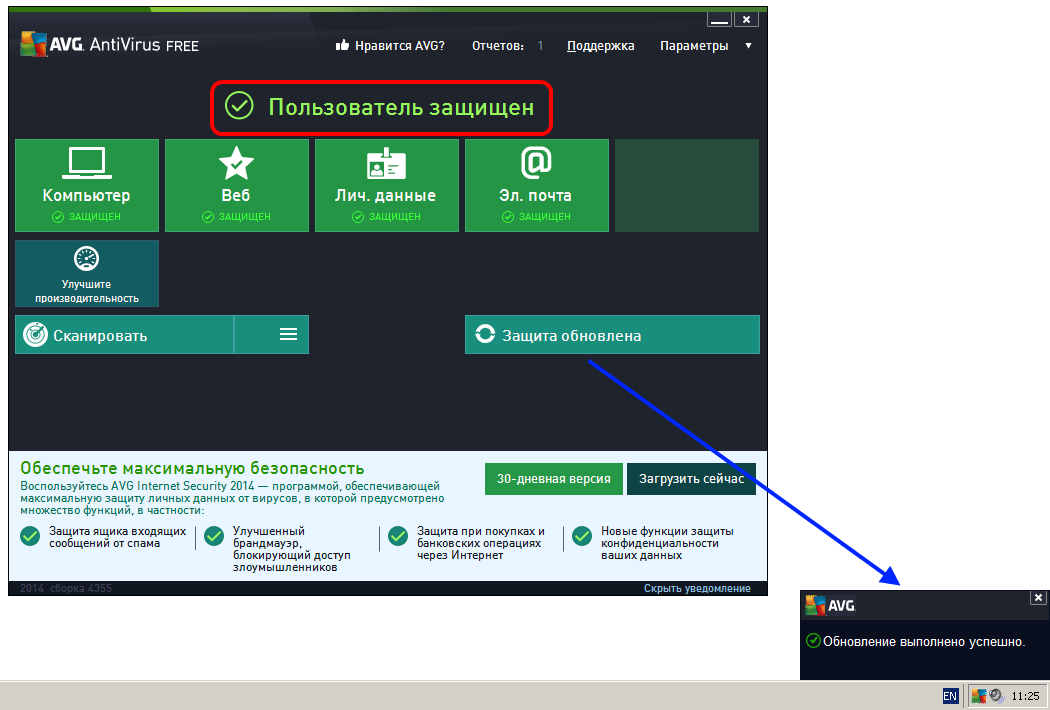Screen dimensions: 1050x710
Task: Click the empty dark green tile slot
Action: (687, 186)
